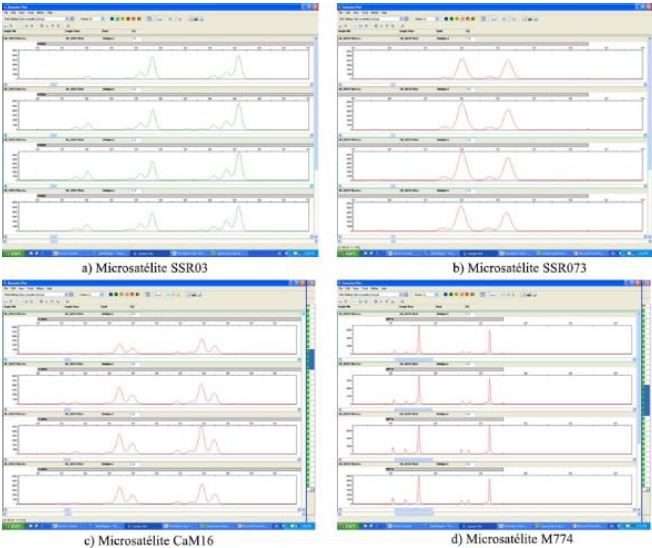The height and width of the screenshot is (548, 652).
Task: Open the File menu in the SSR03 window
Action: (x=6, y=13)
